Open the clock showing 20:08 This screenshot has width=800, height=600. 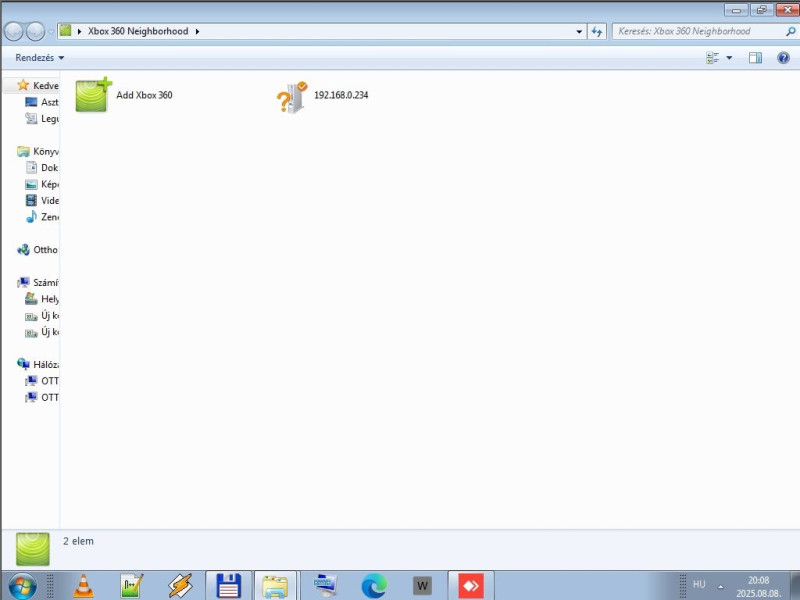click(x=758, y=586)
